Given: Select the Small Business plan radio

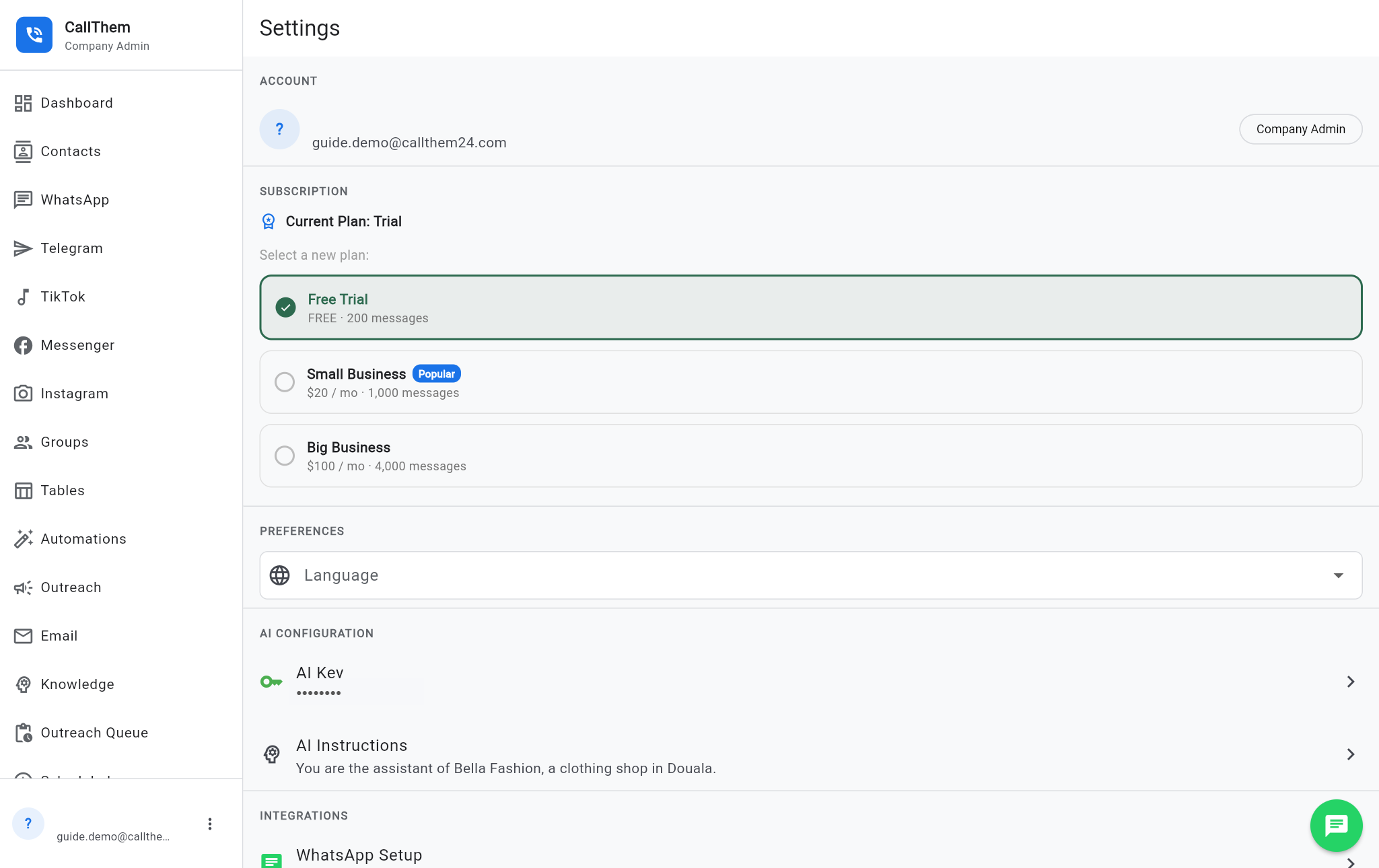Looking at the screenshot, I should point(285,382).
